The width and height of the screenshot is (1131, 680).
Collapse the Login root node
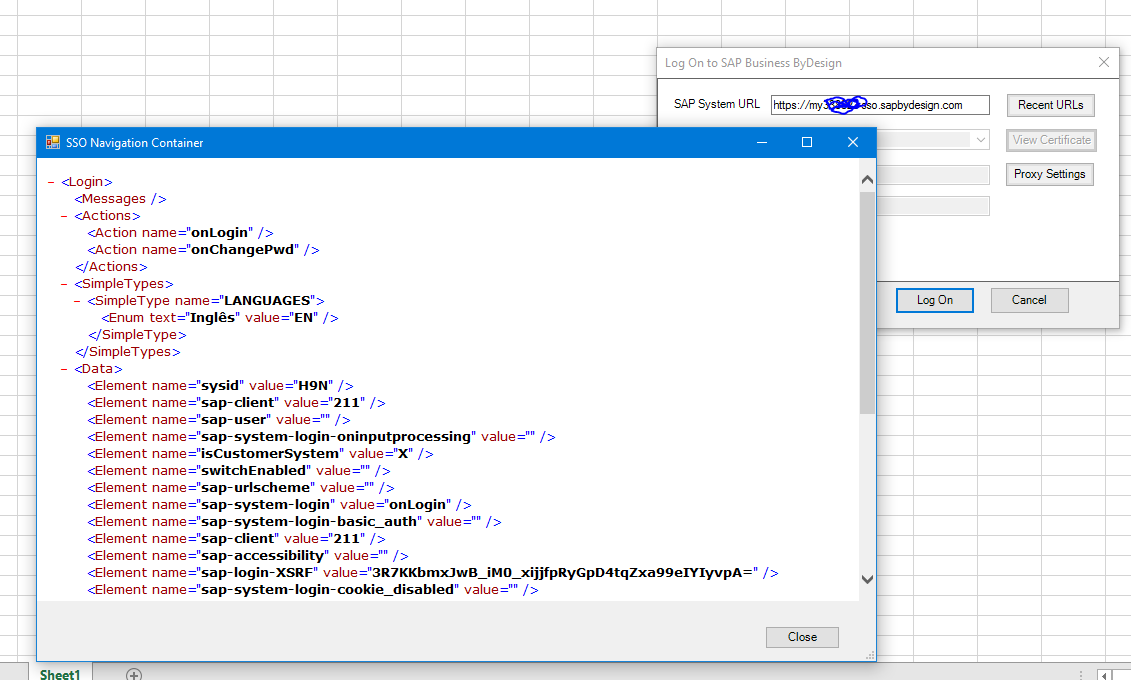50,182
